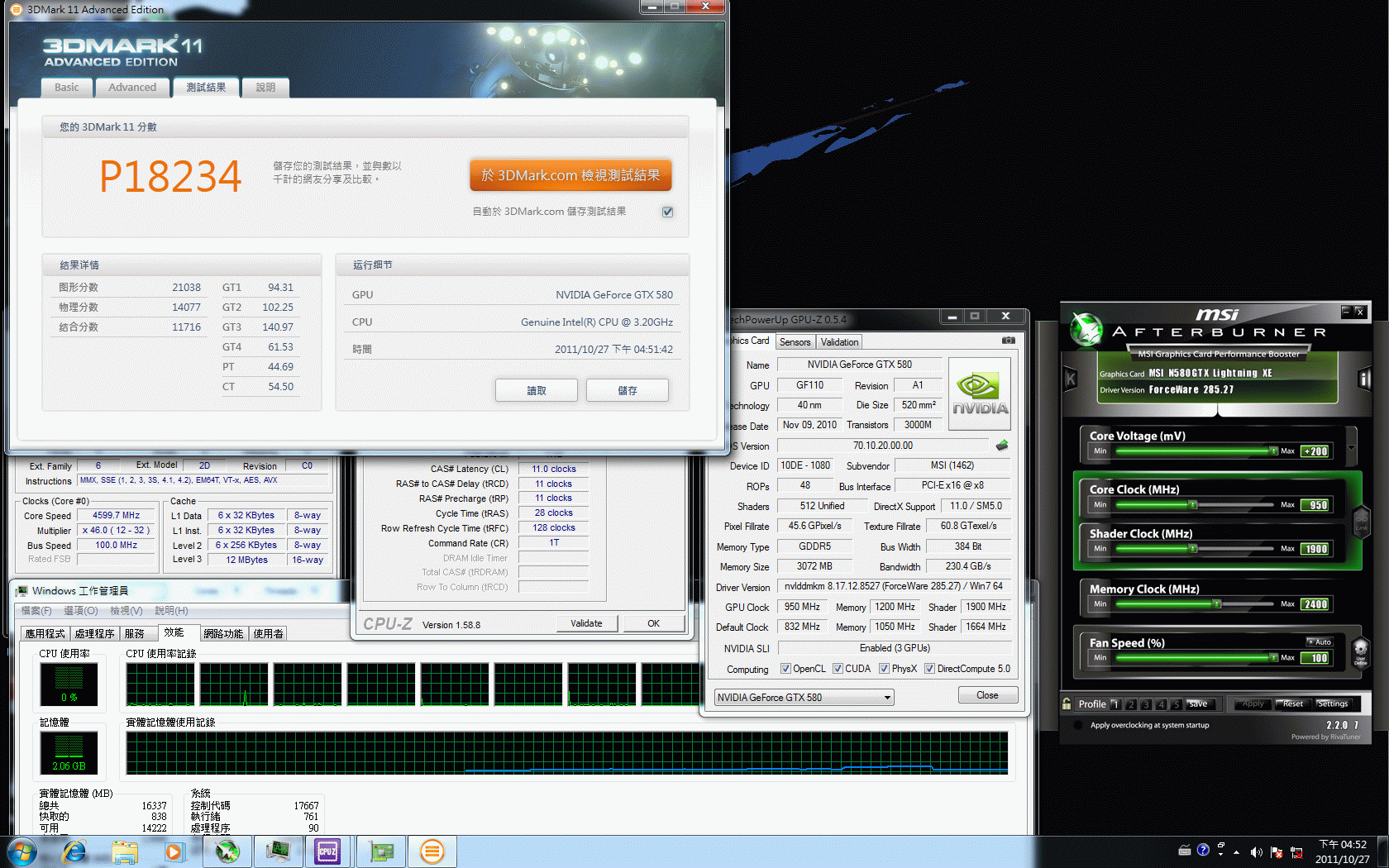Image resolution: width=1389 pixels, height=868 pixels.
Task: Click the Afterburner profile lock icon
Action: pyautogui.click(x=1067, y=704)
